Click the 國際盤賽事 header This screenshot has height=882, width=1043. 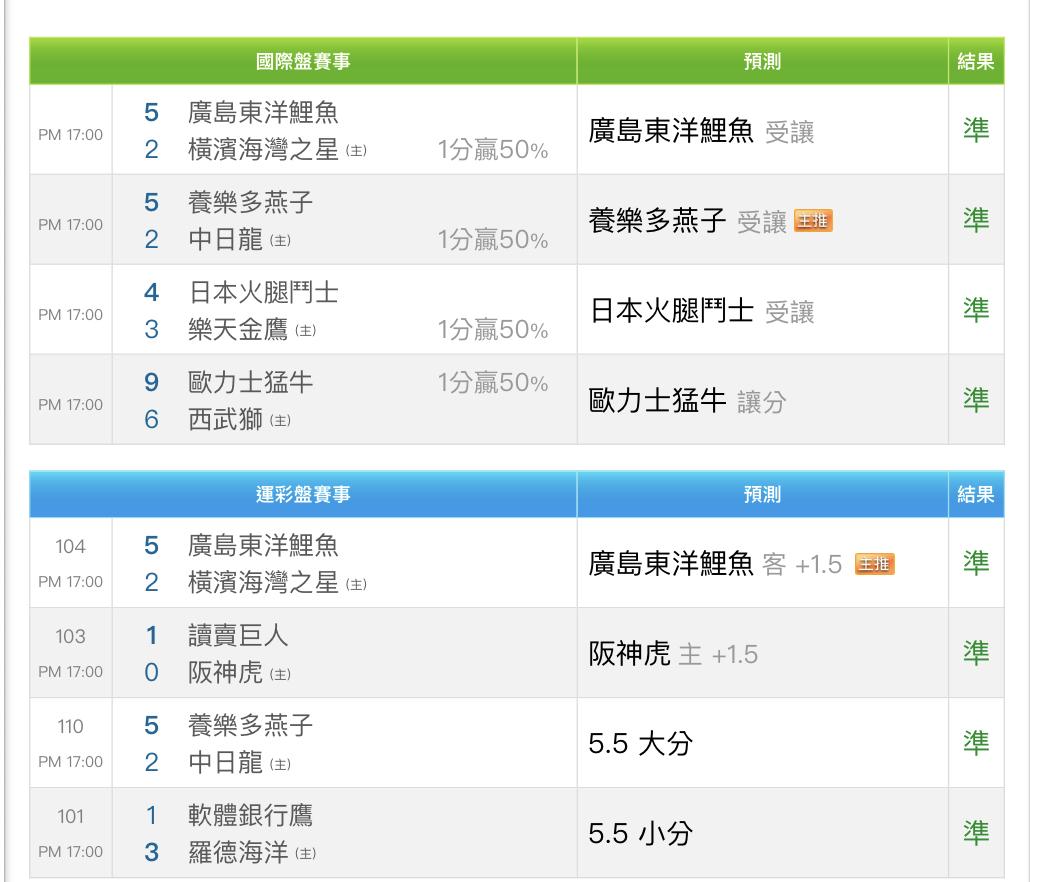click(303, 61)
